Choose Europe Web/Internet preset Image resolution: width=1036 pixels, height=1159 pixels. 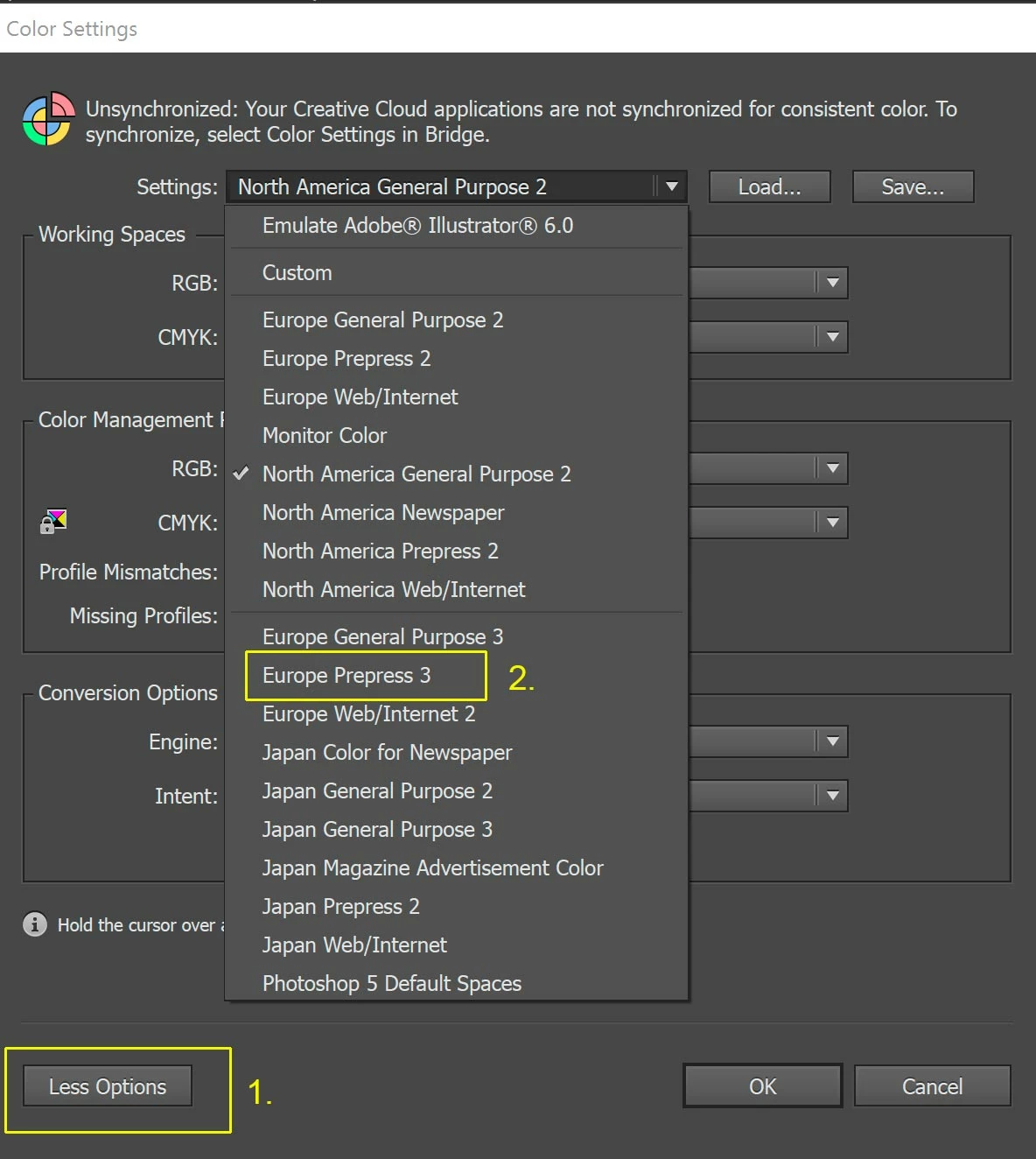[x=456, y=397]
